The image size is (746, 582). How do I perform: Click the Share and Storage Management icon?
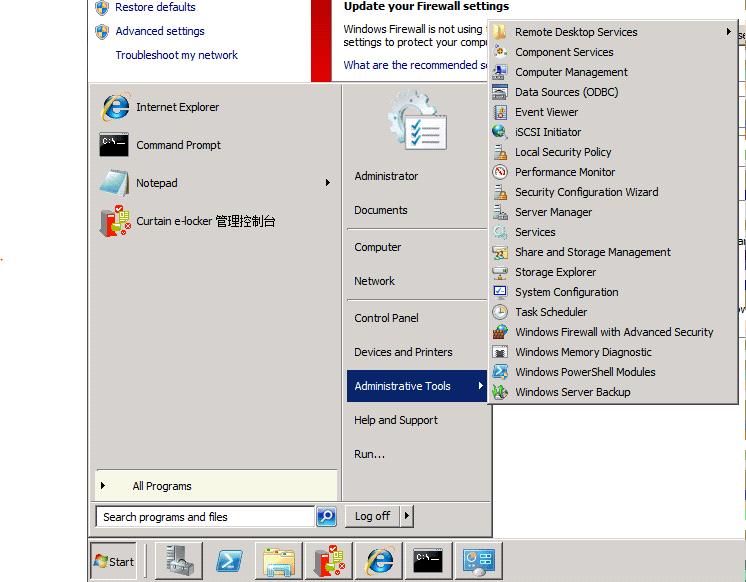pyautogui.click(x=500, y=252)
